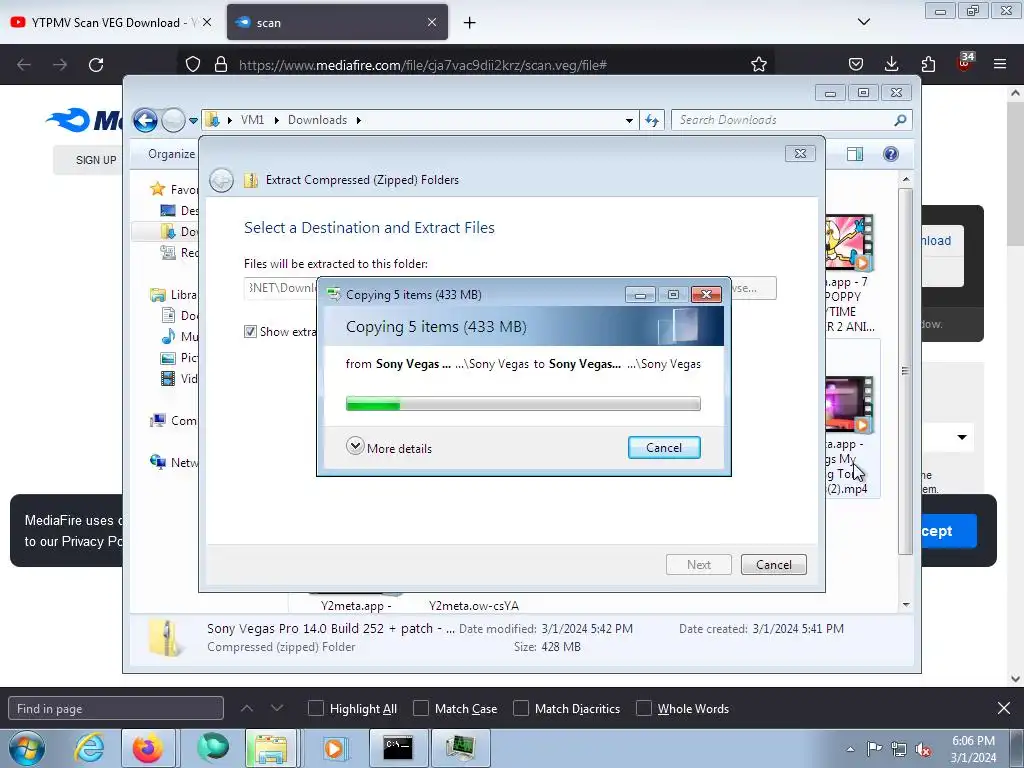Image resolution: width=1024 pixels, height=768 pixels.
Task: Cancel the Copying 5 items operation
Action: coord(664,447)
